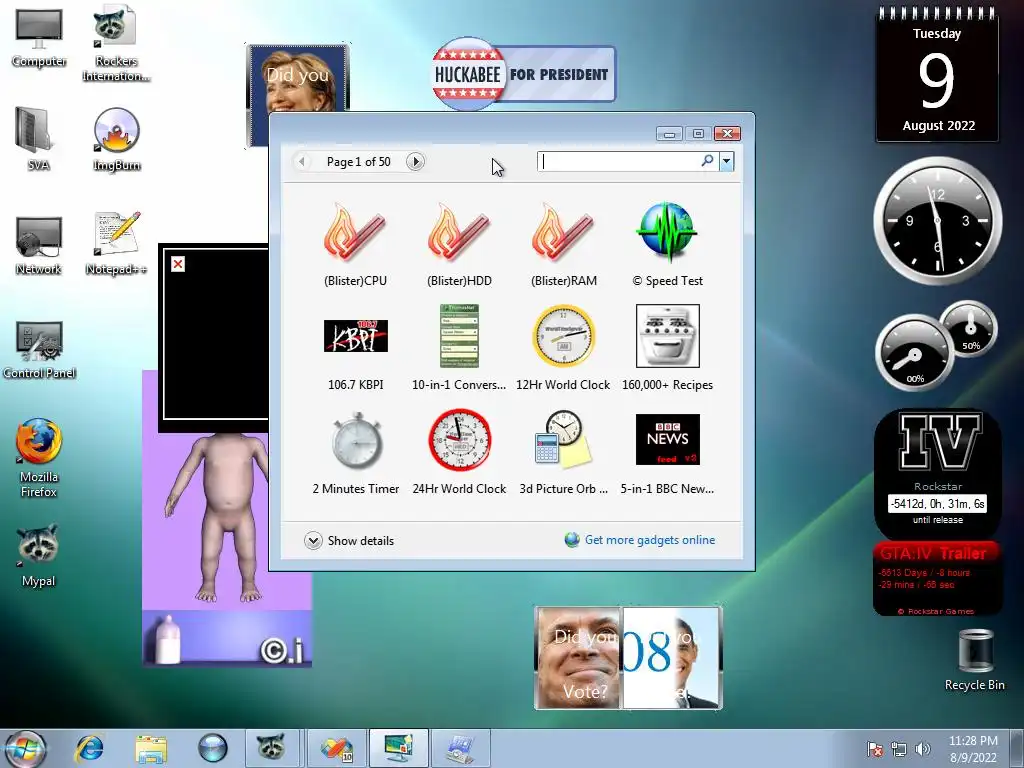Open the Control Panel desktop icon

coord(39,349)
